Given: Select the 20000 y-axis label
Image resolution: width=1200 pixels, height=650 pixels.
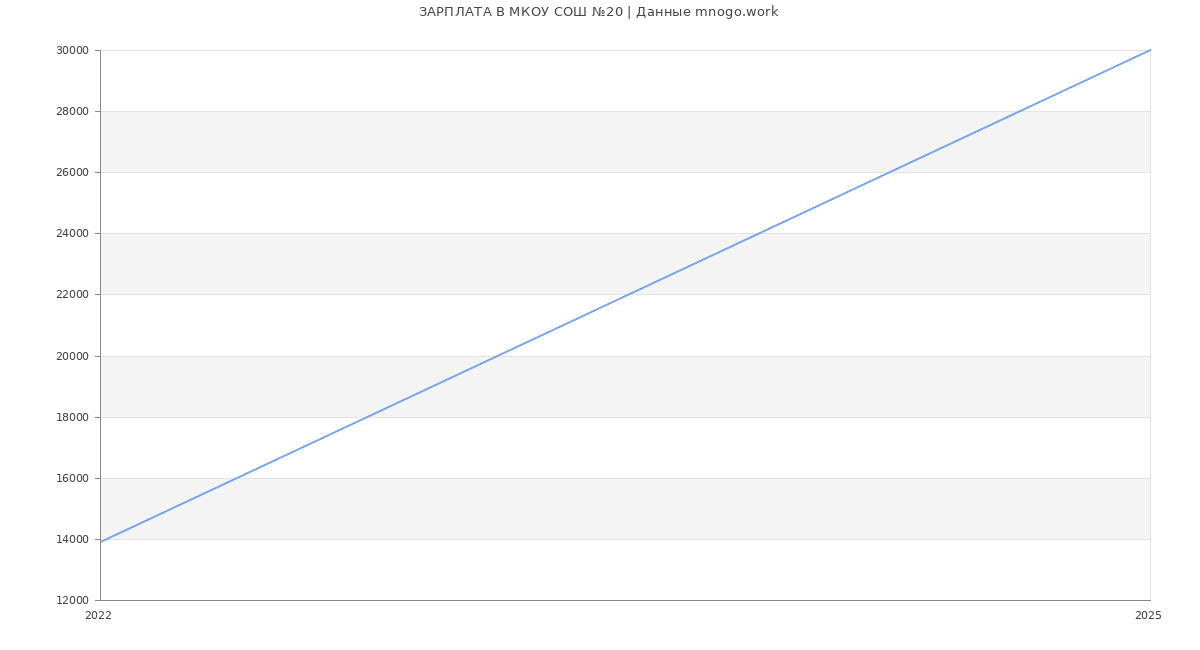Looking at the screenshot, I should tap(72, 356).
